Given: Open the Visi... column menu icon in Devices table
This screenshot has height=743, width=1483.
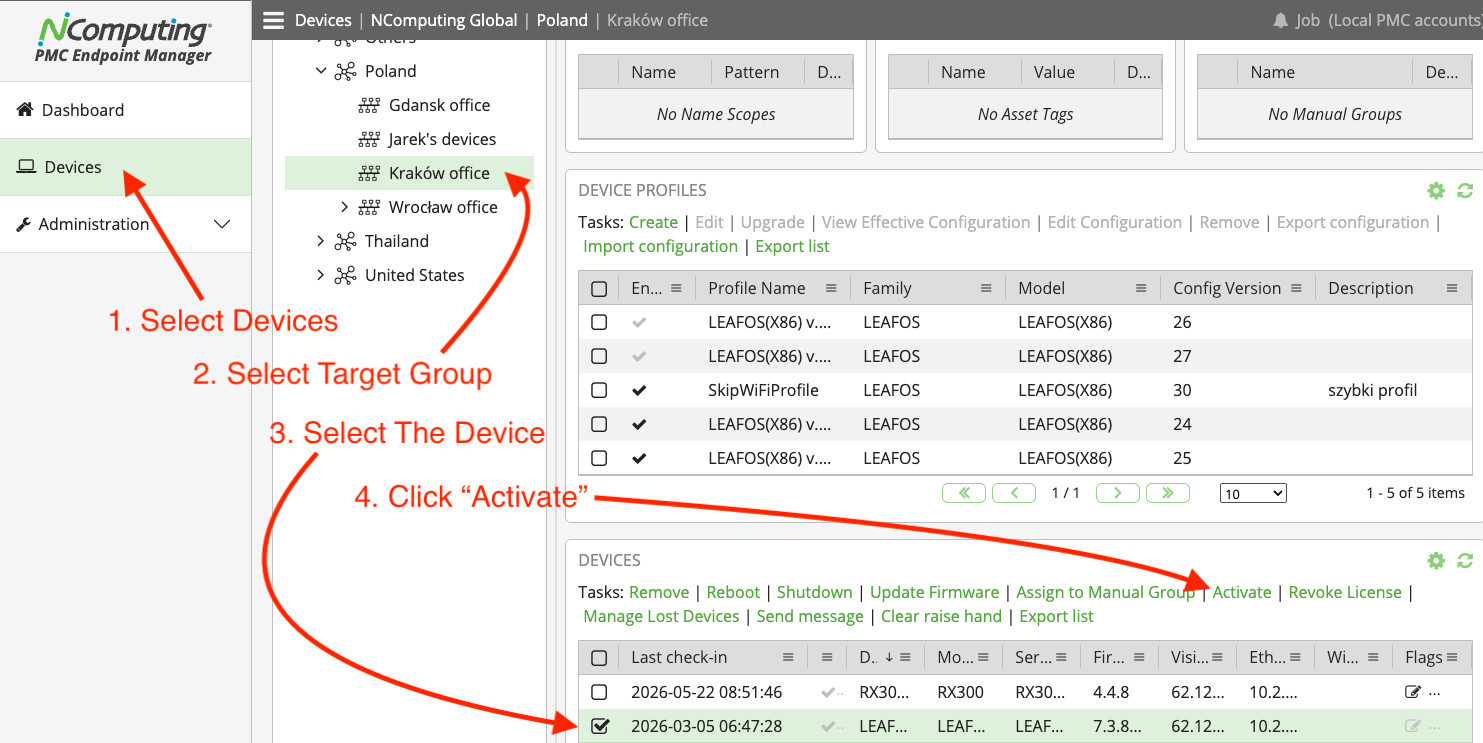Looking at the screenshot, I should [x=1219, y=658].
